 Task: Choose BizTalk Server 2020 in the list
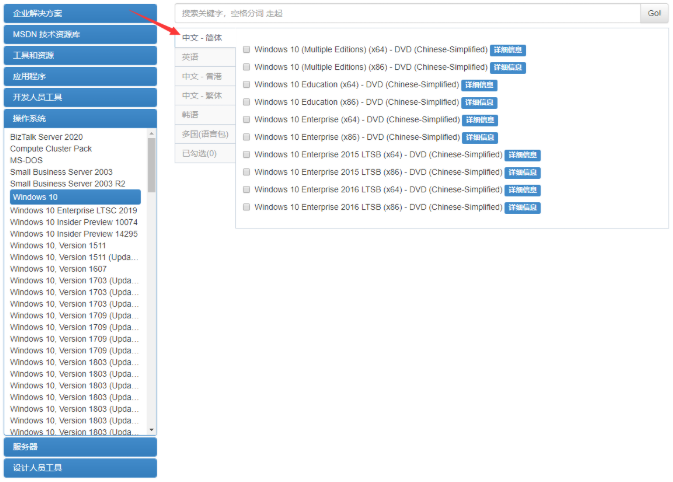point(60,137)
